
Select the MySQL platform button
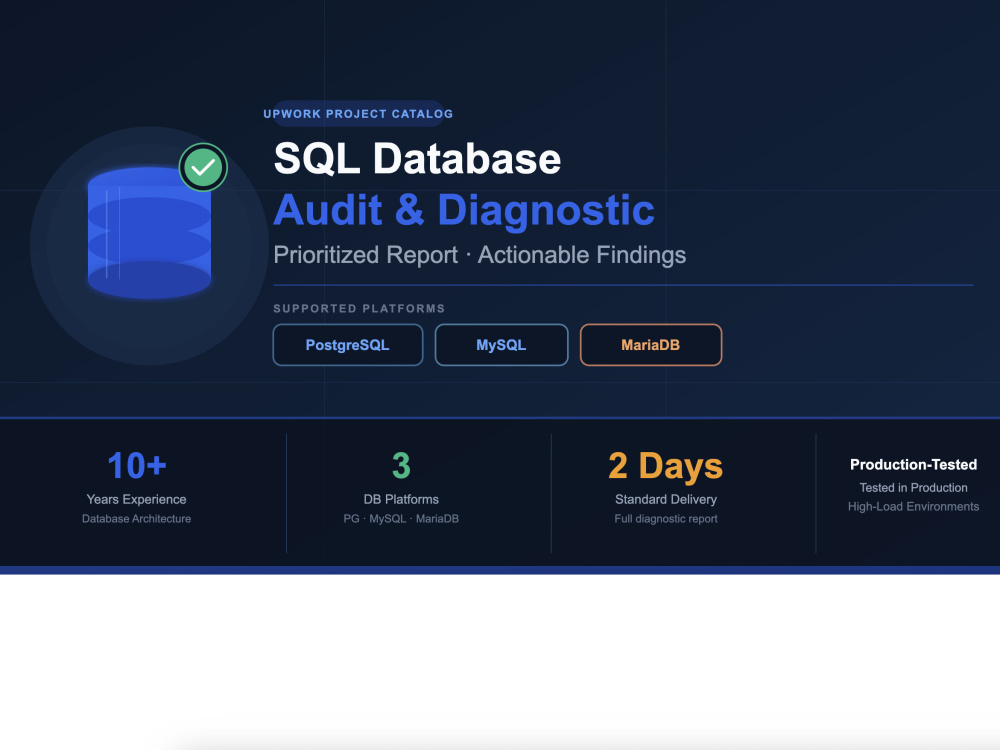(x=501, y=345)
